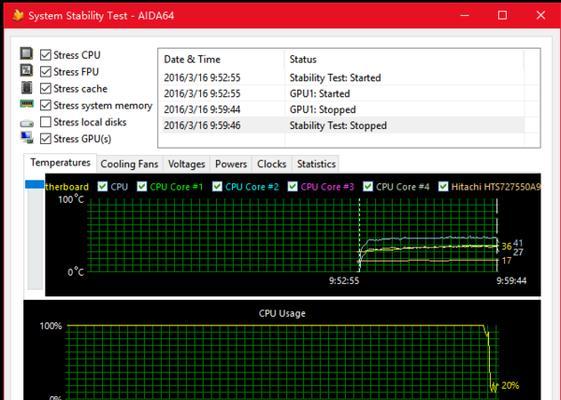Viewport: 561px width, 400px height.
Task: Select the Stability Test: Stopped log row
Action: pyautogui.click(x=342, y=126)
